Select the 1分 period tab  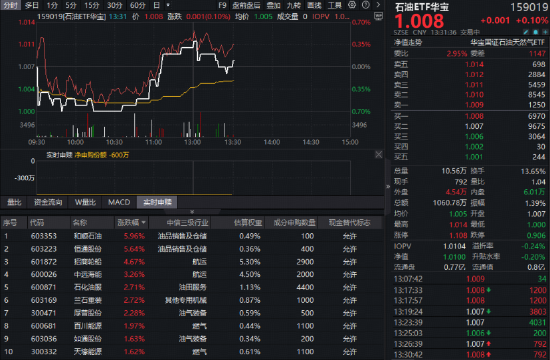pos(52,5)
